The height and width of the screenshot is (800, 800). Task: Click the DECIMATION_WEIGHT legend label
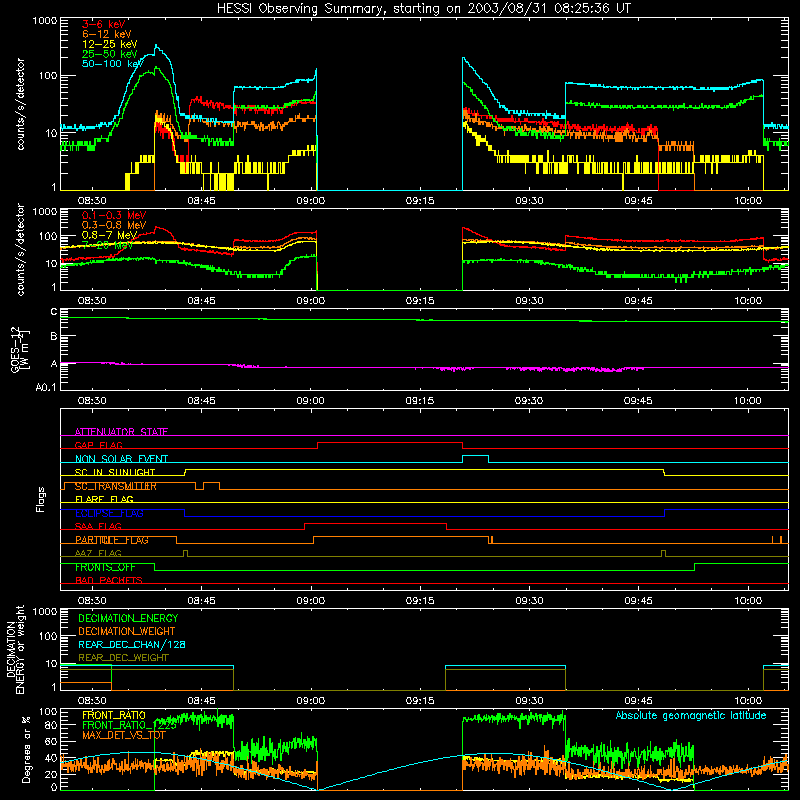click(x=127, y=632)
